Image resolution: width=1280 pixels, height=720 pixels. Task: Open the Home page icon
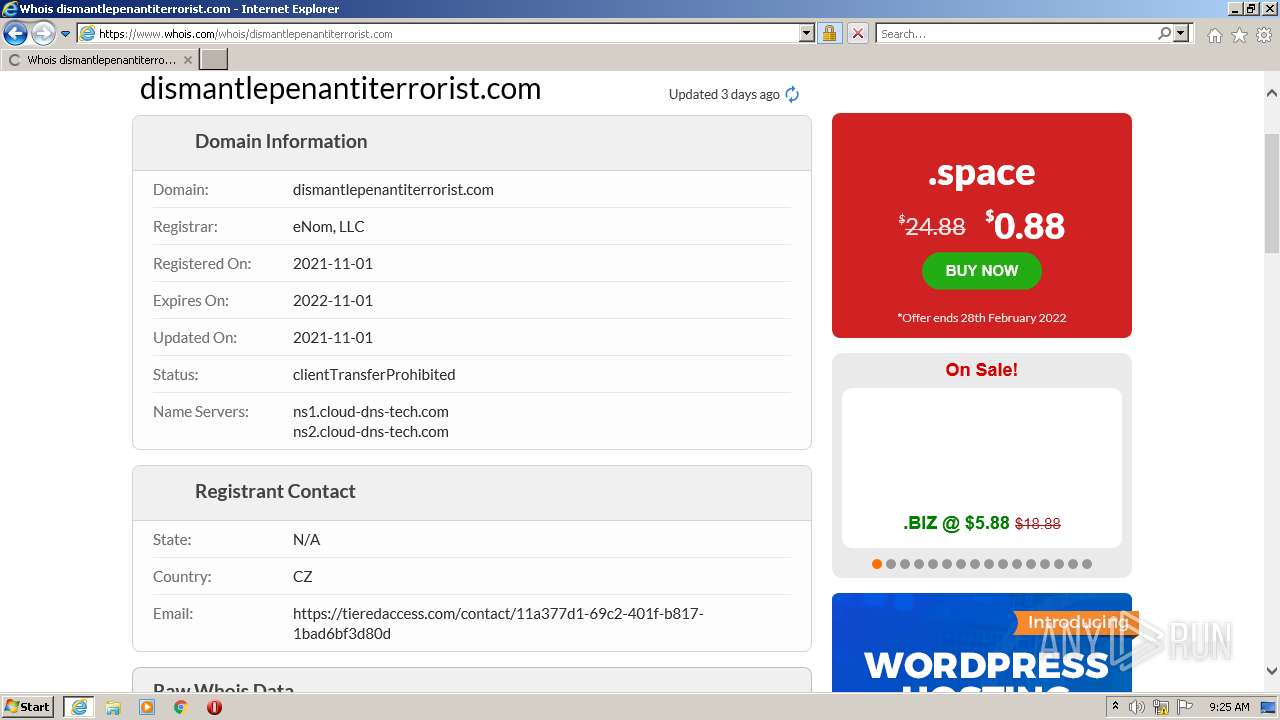(1214, 35)
